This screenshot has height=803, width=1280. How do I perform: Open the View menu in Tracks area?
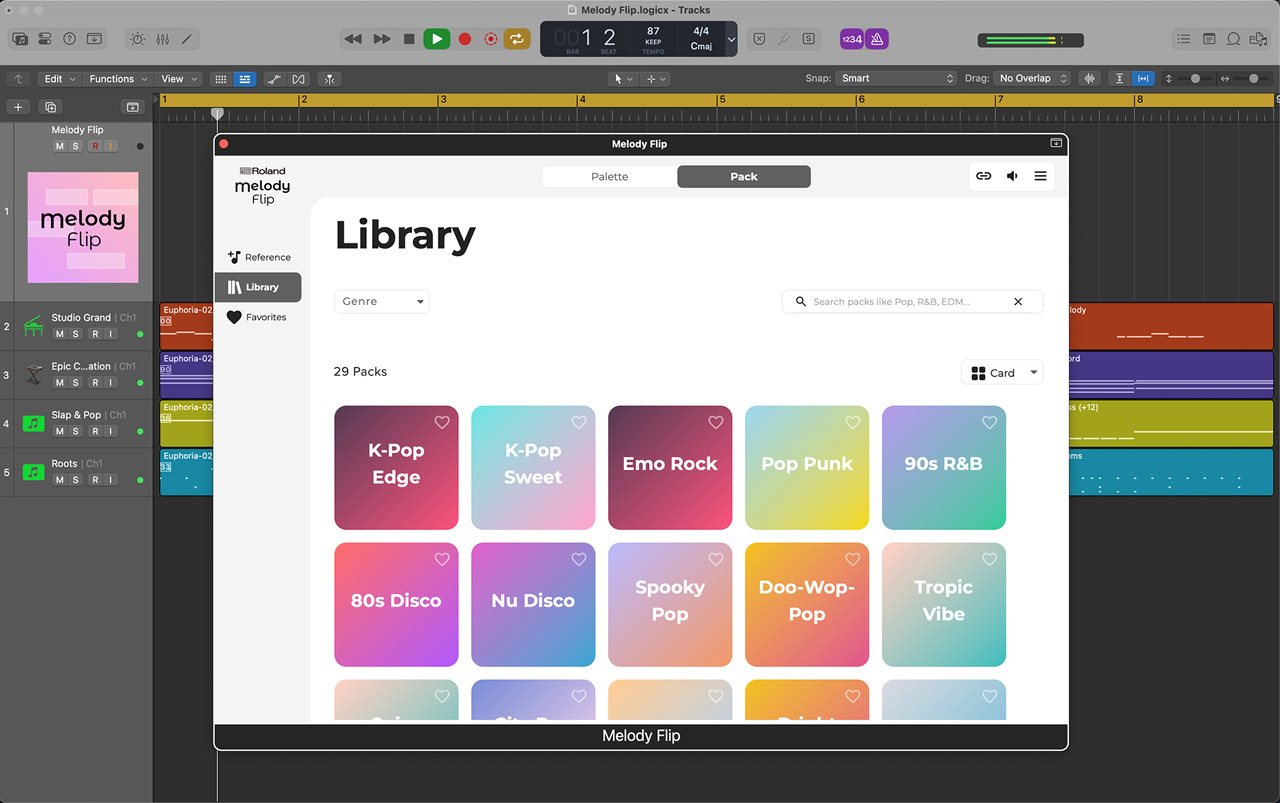click(x=179, y=79)
